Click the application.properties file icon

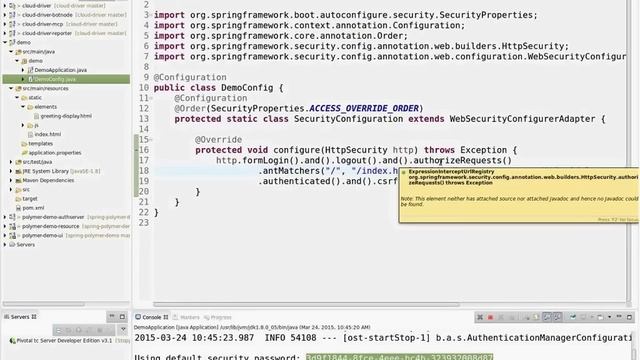coord(24,153)
